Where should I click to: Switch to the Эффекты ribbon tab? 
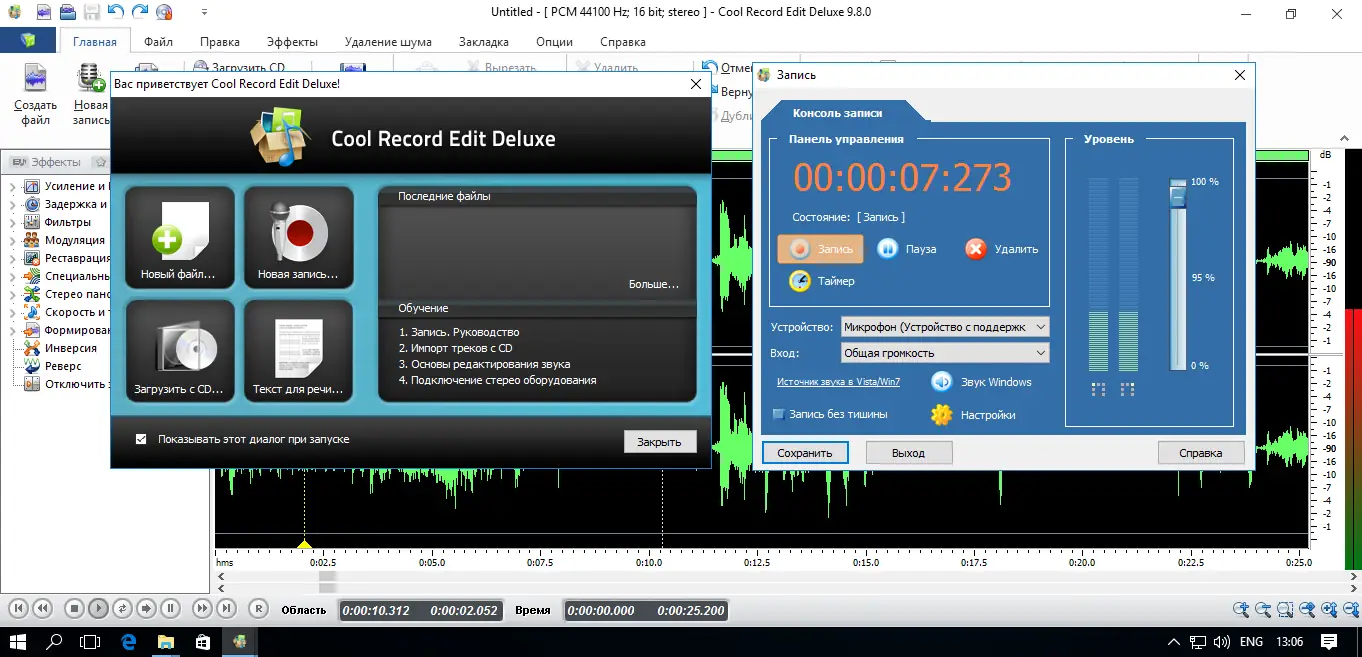pos(292,42)
